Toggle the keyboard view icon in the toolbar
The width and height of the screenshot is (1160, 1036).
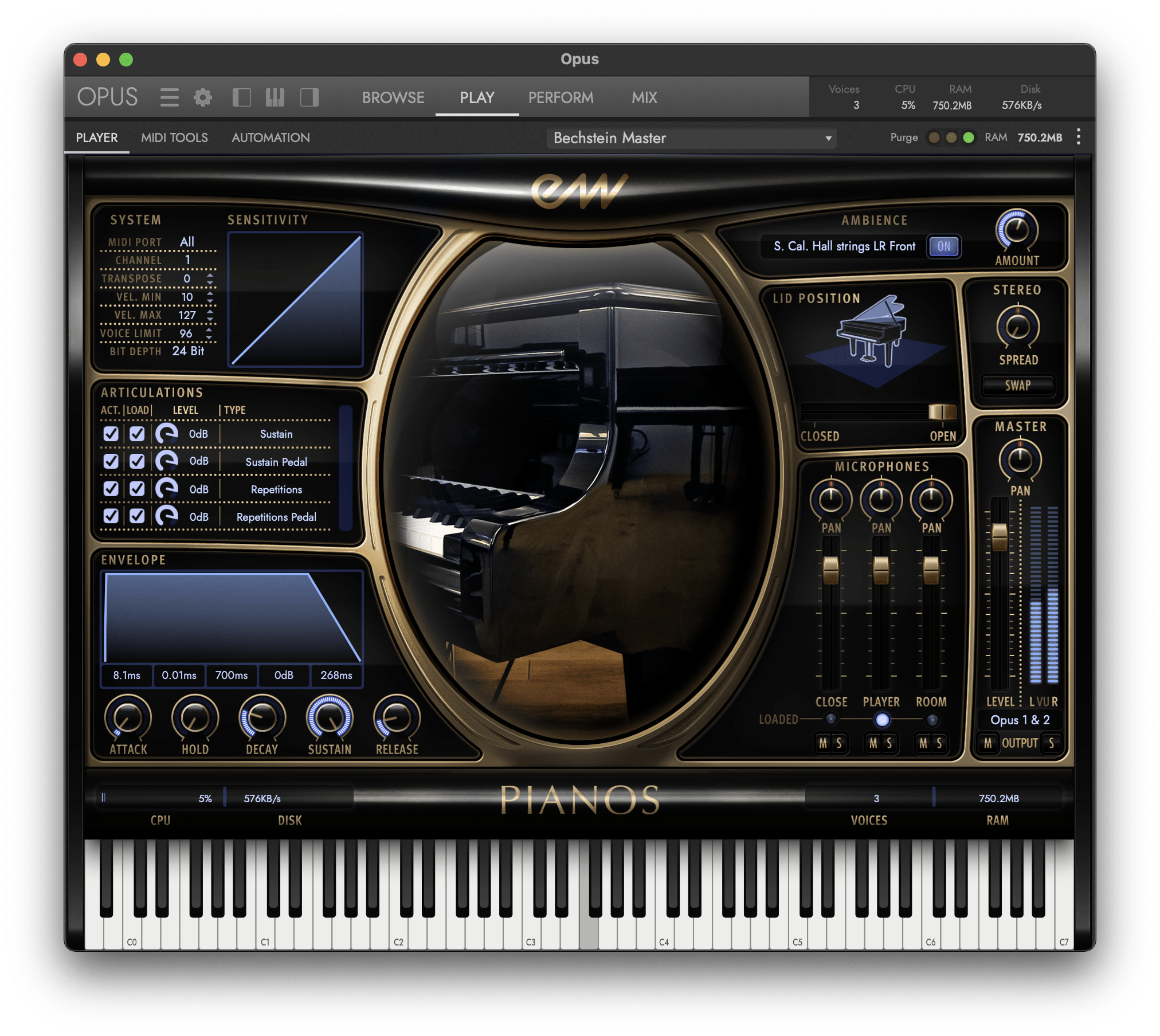click(x=275, y=97)
